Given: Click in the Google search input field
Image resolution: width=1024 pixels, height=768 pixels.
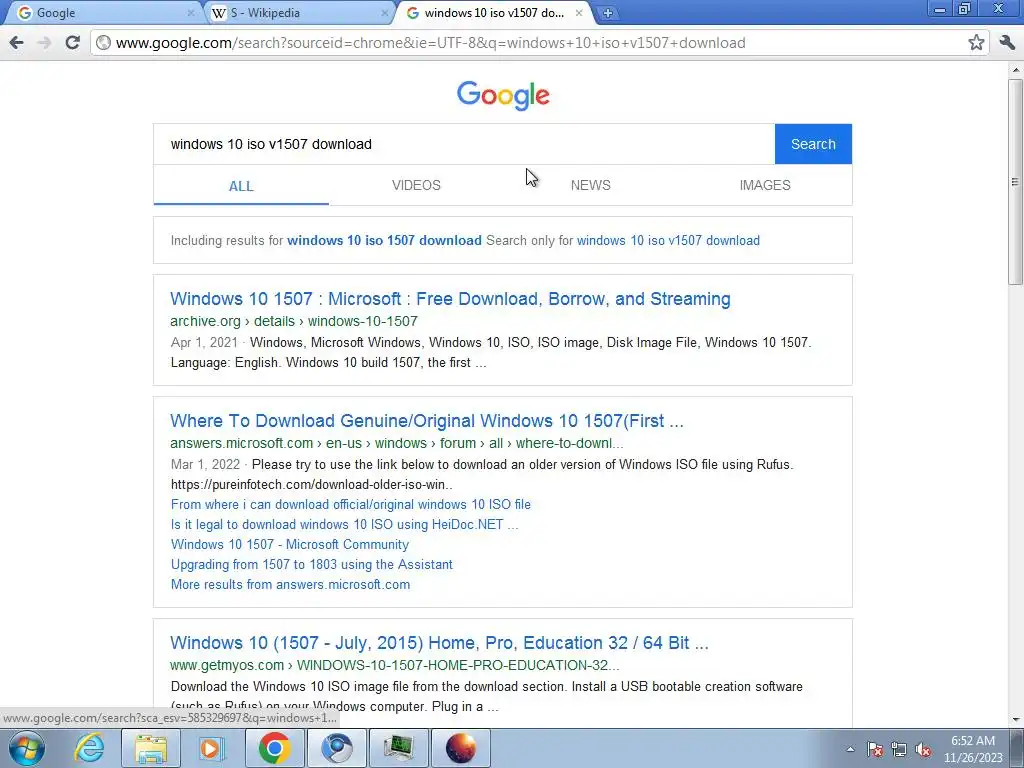Looking at the screenshot, I should tap(464, 144).
